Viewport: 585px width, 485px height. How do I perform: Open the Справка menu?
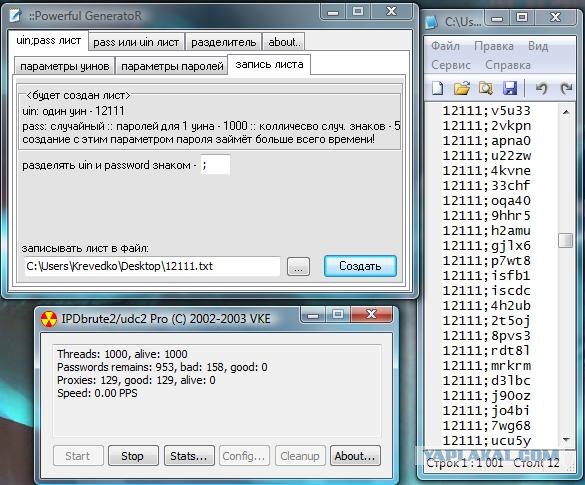508,65
